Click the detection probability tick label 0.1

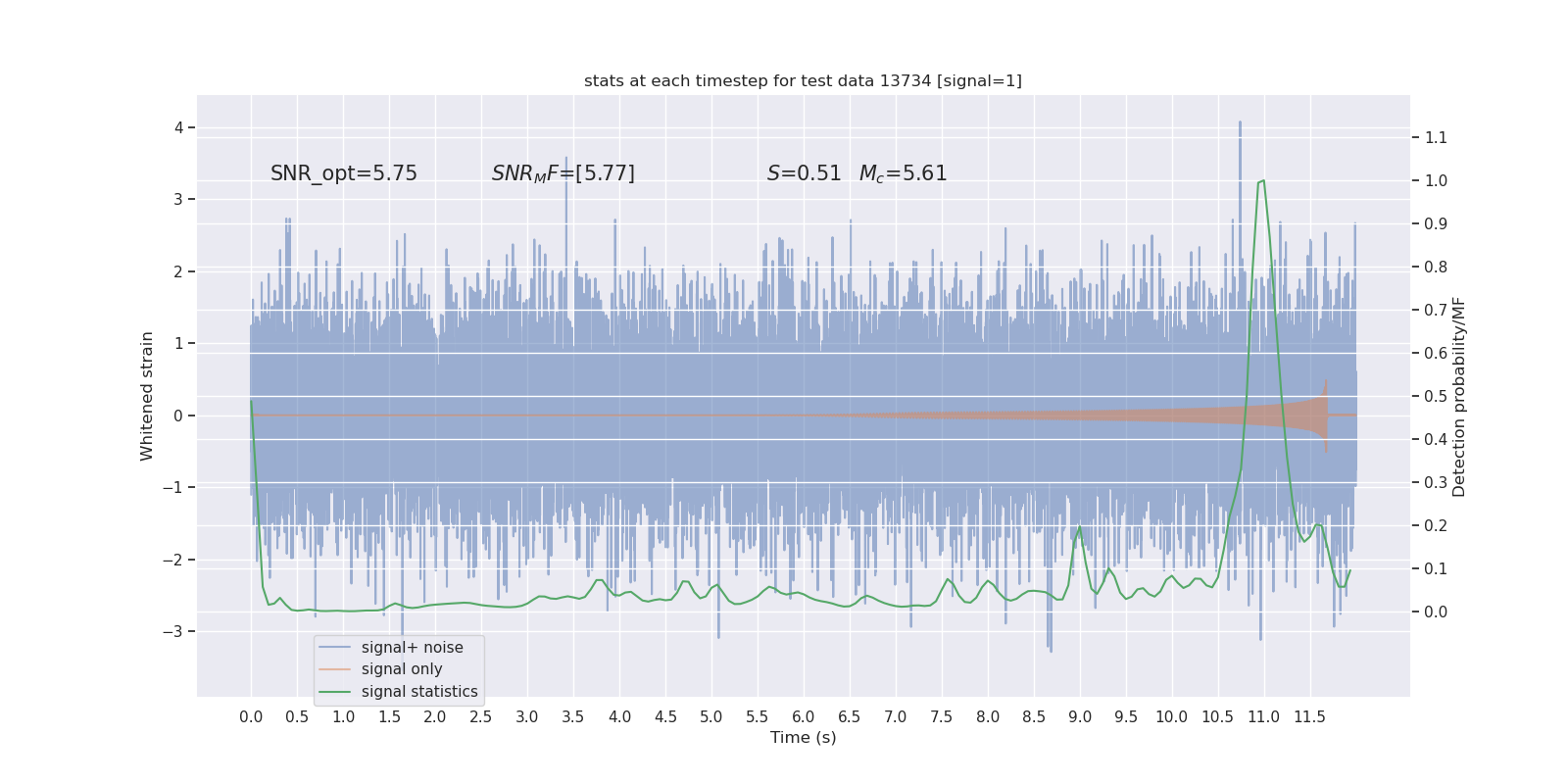click(x=1436, y=568)
